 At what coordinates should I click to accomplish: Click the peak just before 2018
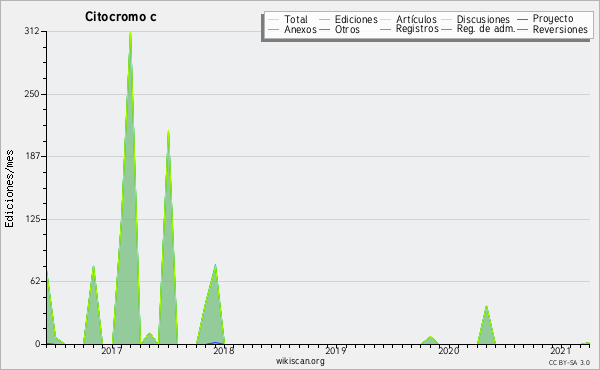coord(215,266)
